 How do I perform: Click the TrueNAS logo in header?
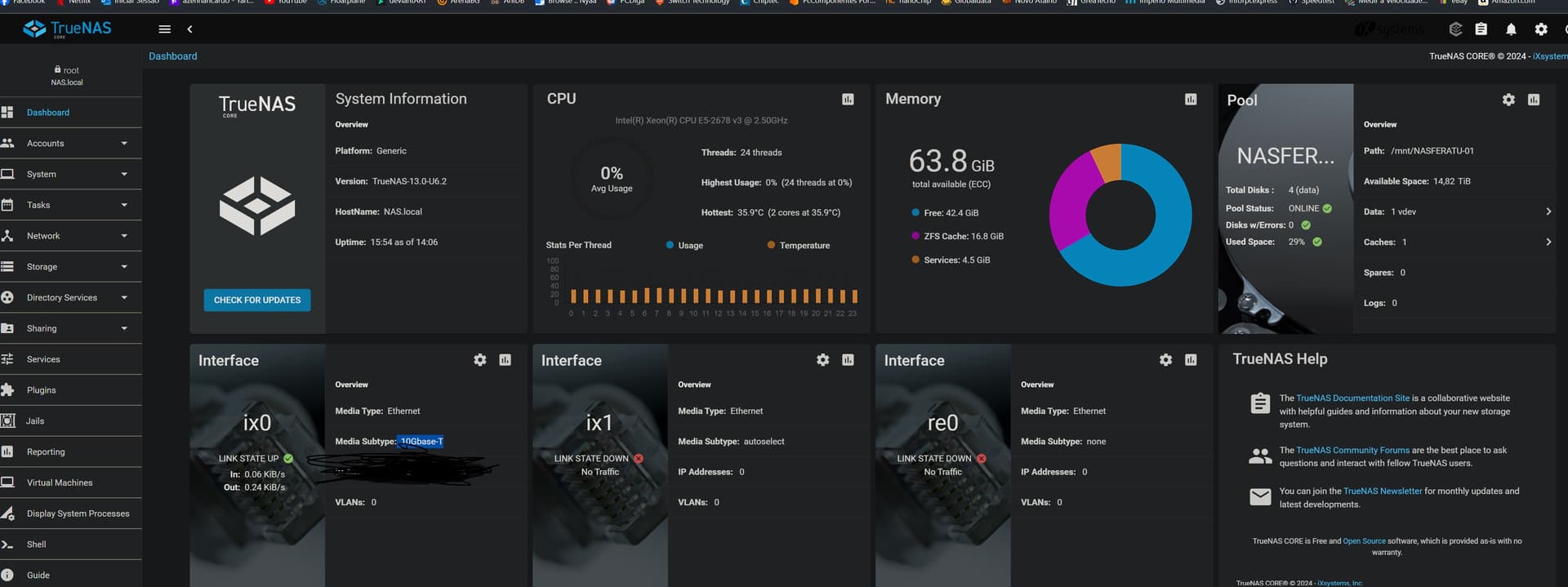point(67,29)
